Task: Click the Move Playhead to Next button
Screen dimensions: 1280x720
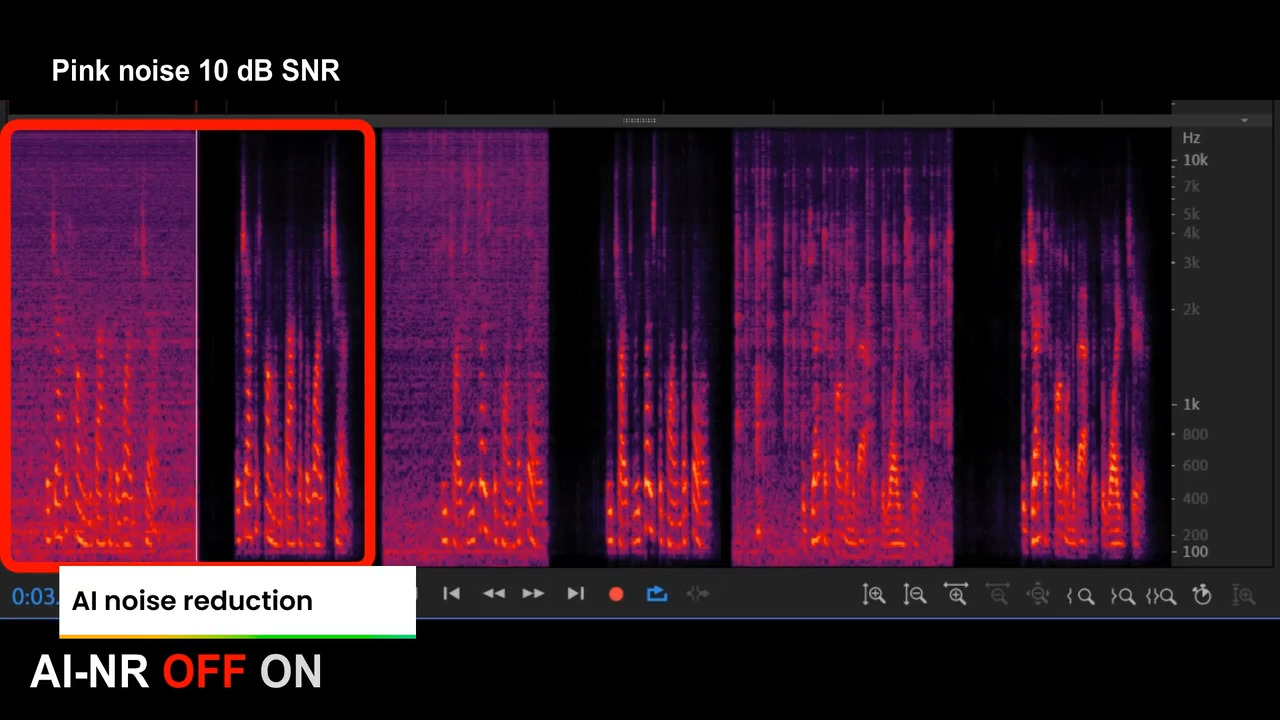Action: click(575, 594)
